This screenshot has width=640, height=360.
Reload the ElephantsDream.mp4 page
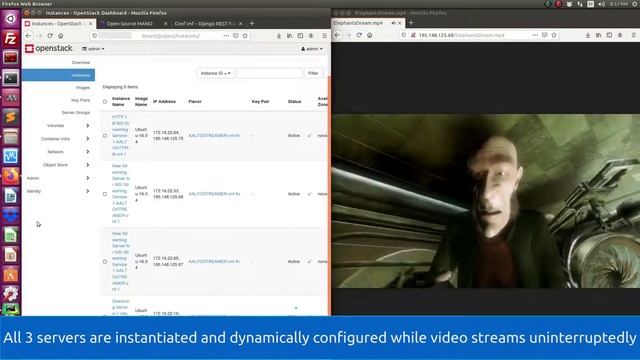click(359, 35)
